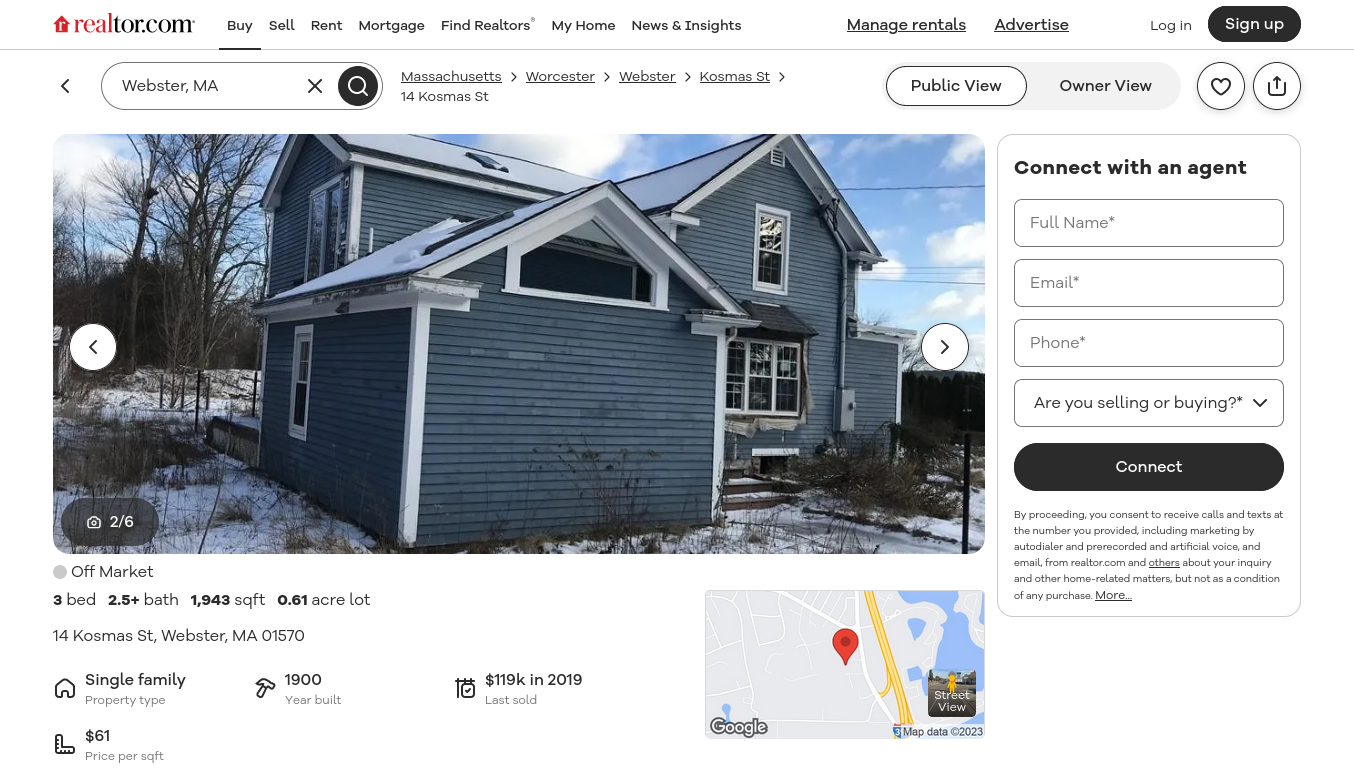
Task: Go back using the left arrow icon
Action: pyautogui.click(x=65, y=86)
